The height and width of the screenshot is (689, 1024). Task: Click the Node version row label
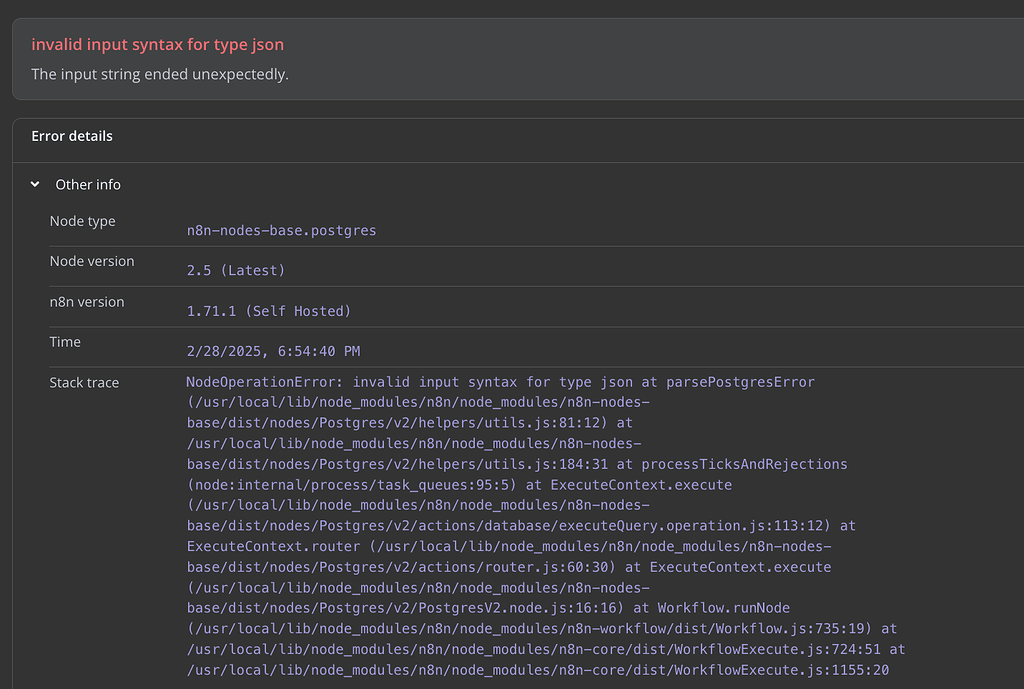91,262
